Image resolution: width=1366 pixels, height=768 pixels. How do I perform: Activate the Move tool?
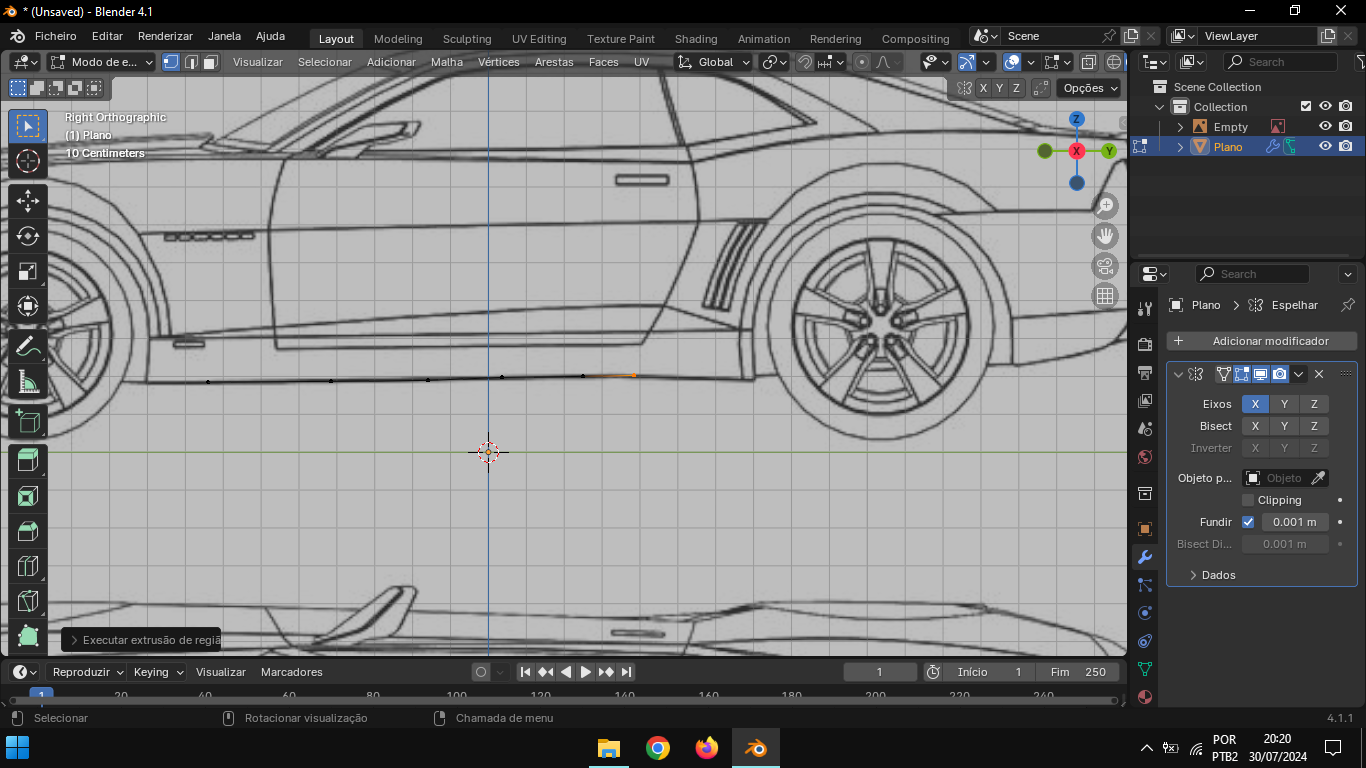[28, 201]
